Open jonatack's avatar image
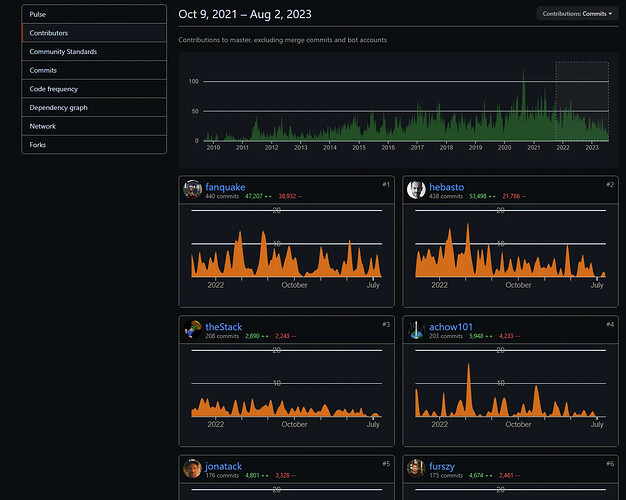 click(192, 468)
